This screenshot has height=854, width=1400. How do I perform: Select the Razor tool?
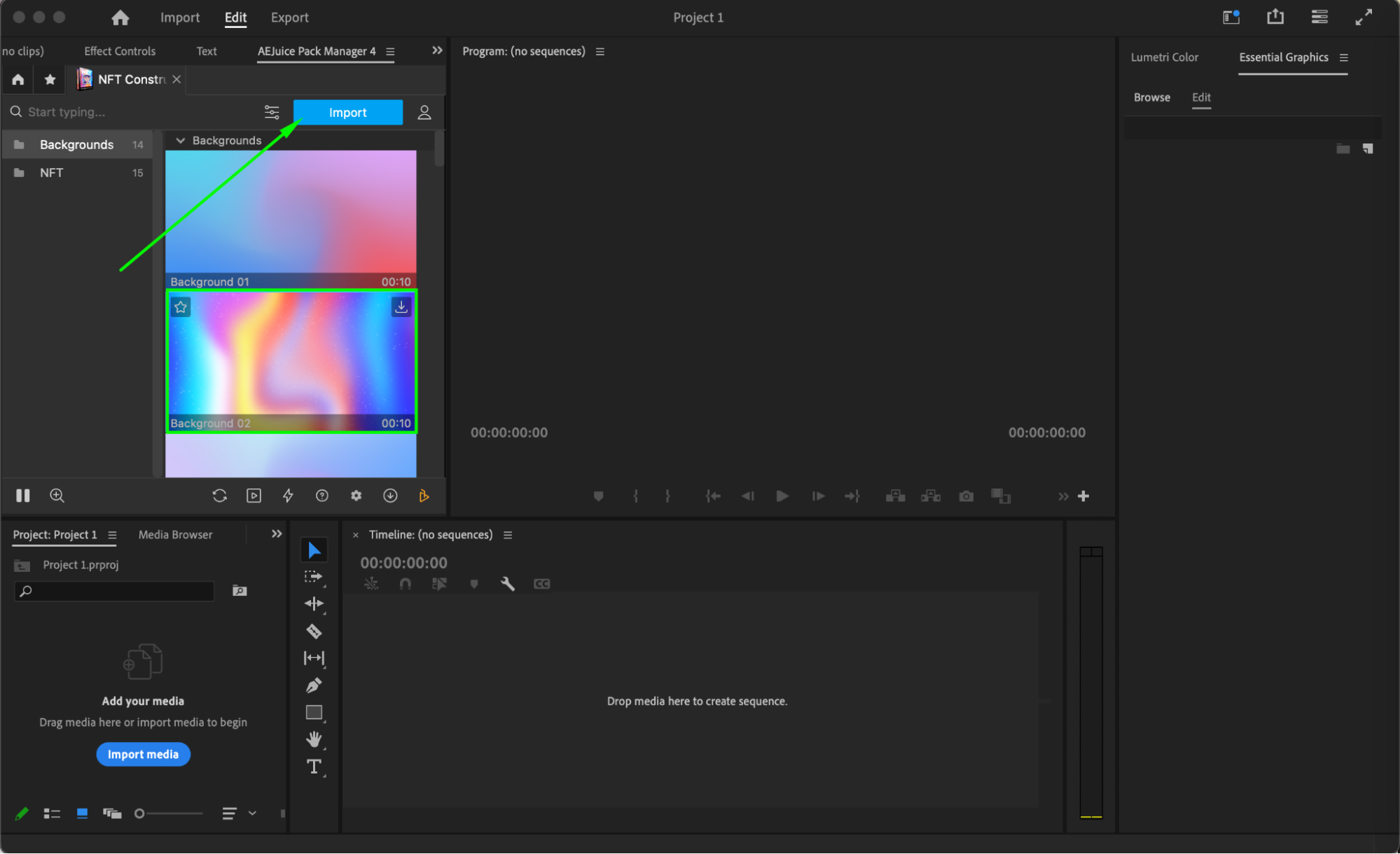pos(314,631)
